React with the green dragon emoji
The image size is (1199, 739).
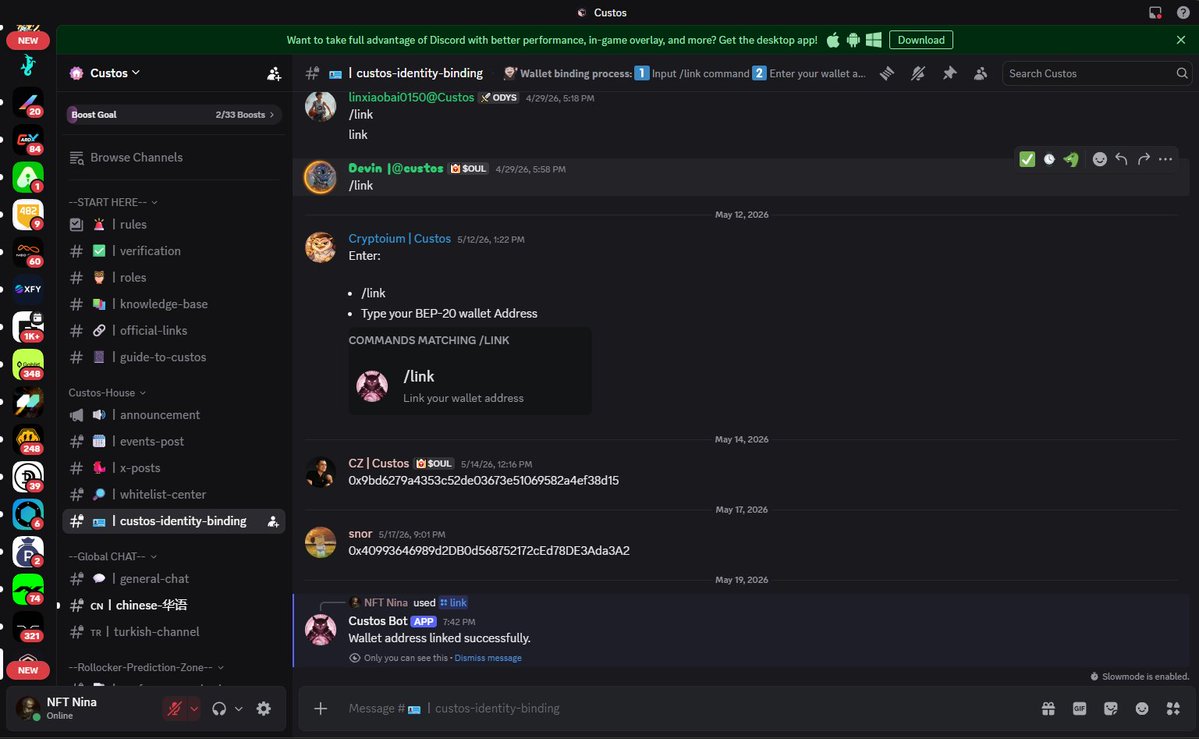pyautogui.click(x=1071, y=159)
